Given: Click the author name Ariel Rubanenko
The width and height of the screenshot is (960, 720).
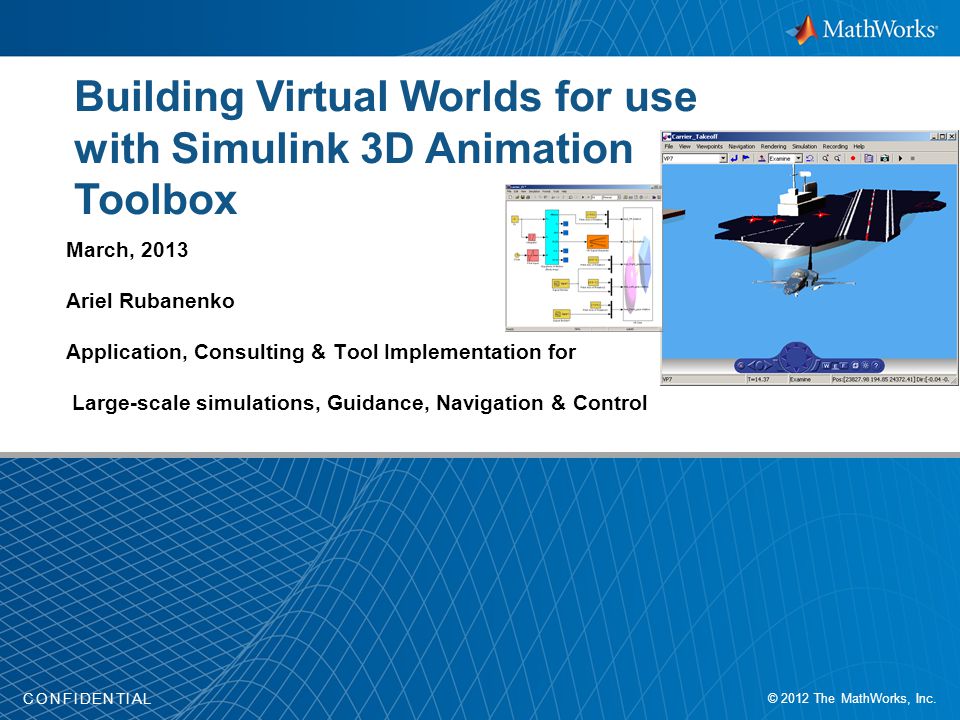Looking at the screenshot, I should point(150,301).
